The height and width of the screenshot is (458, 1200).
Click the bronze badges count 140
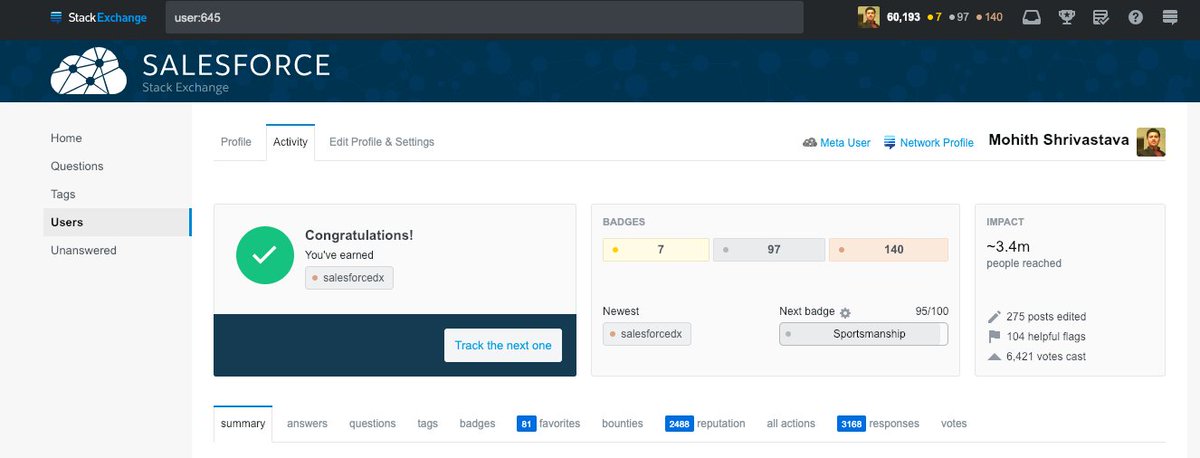(888, 249)
